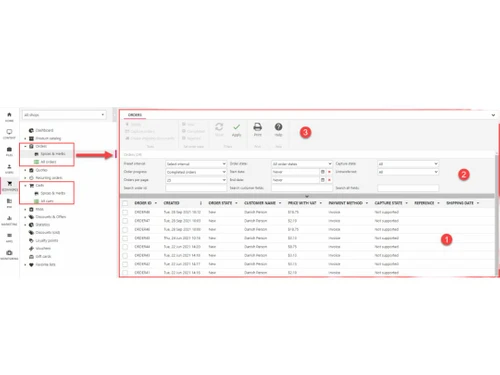Check the ORDER46 row checkbox

click(125, 229)
